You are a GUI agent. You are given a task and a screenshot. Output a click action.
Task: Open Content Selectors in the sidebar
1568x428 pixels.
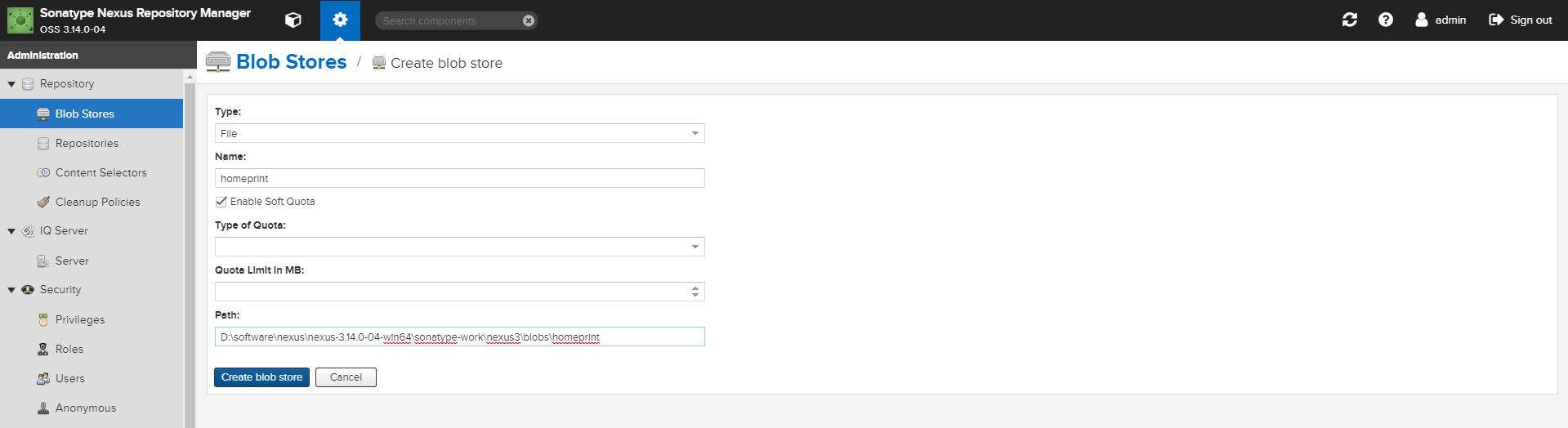tap(92, 172)
